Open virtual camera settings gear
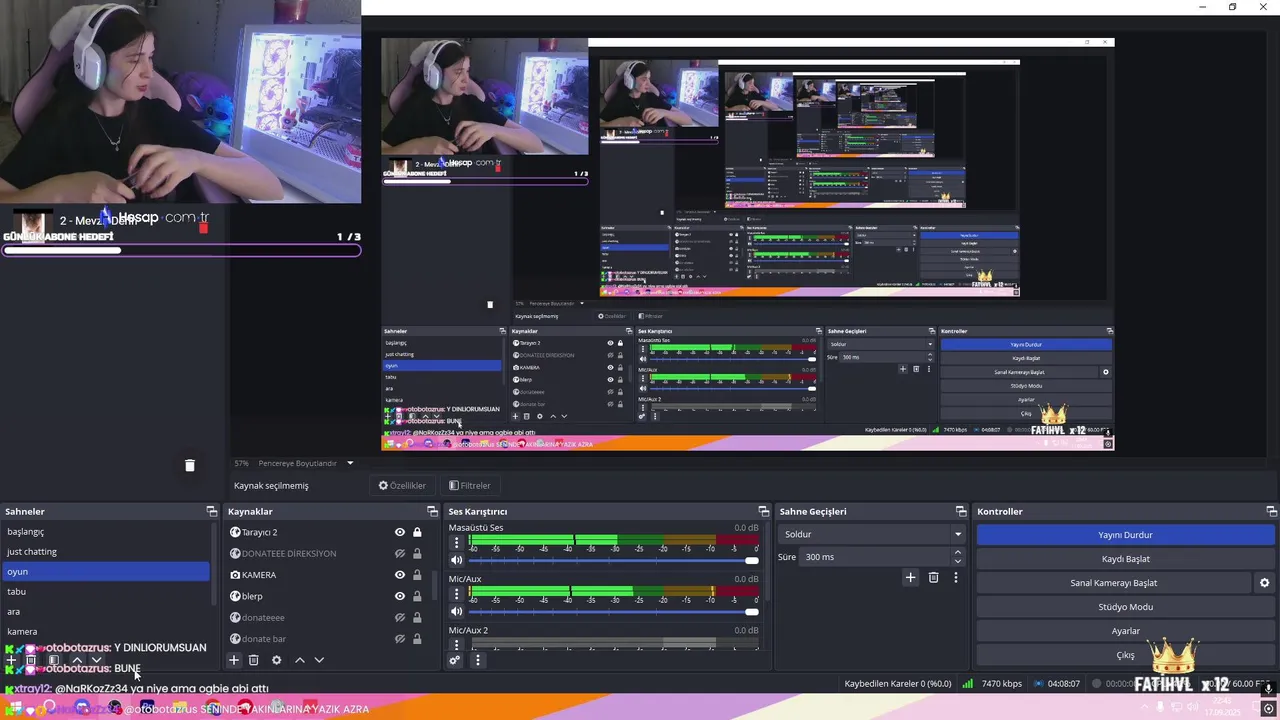 [x=1264, y=583]
